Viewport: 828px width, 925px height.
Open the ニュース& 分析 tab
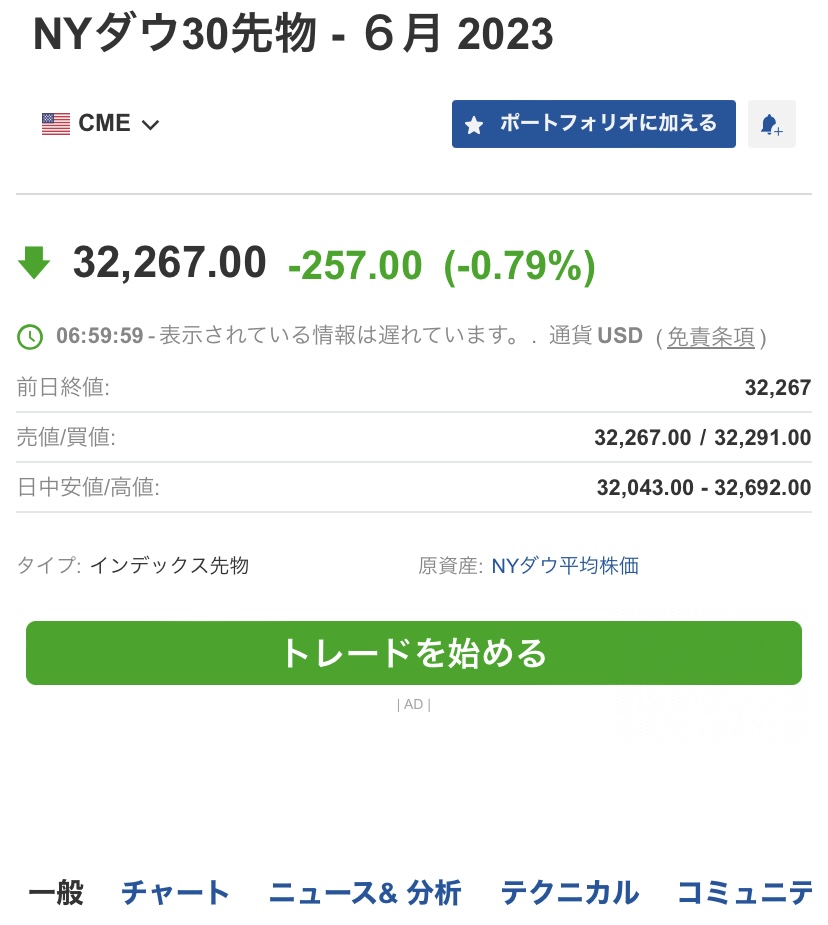coord(365,892)
